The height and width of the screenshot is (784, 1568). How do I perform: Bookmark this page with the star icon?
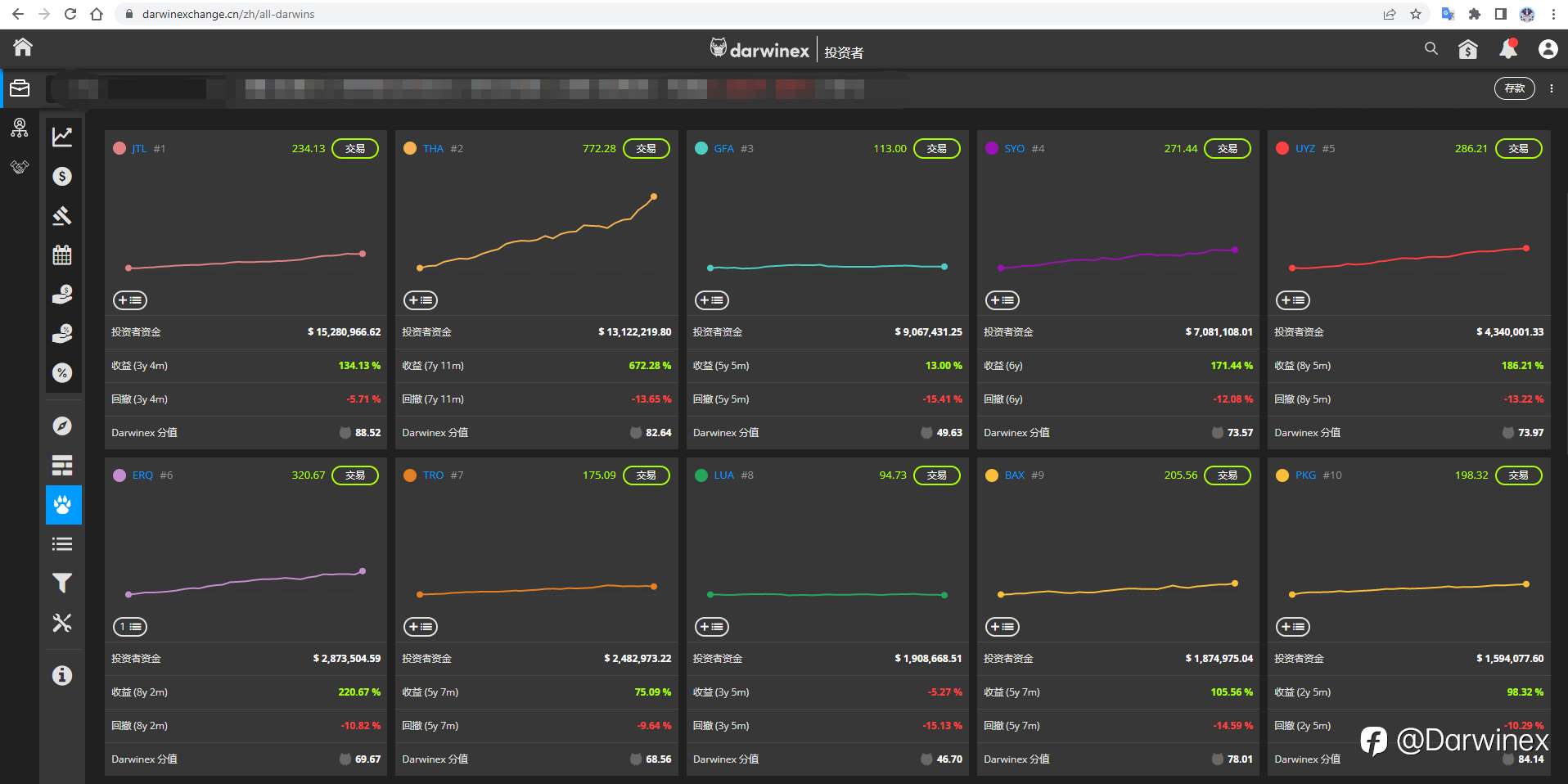(1416, 14)
